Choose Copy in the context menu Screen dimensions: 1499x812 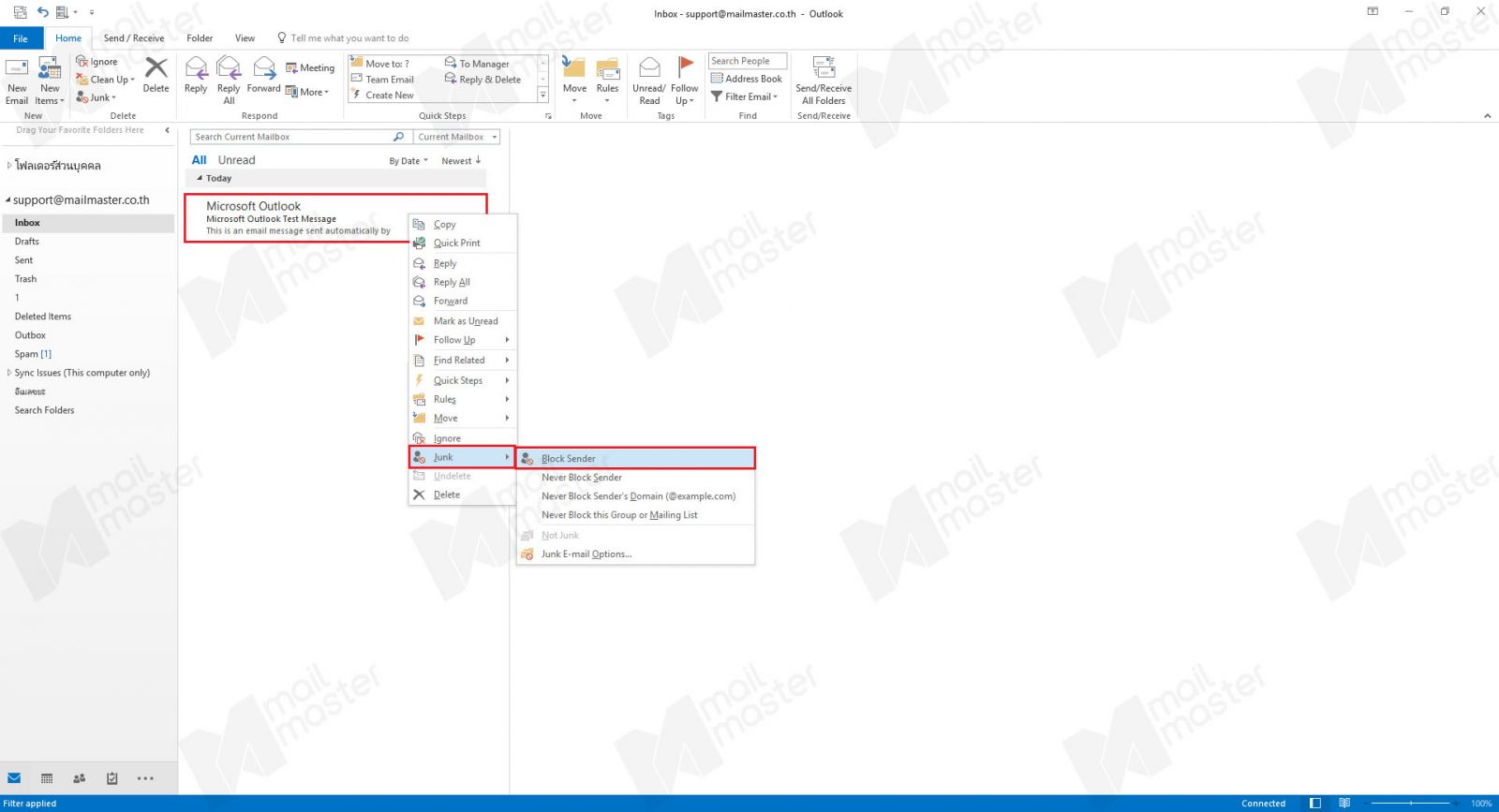(x=462, y=225)
